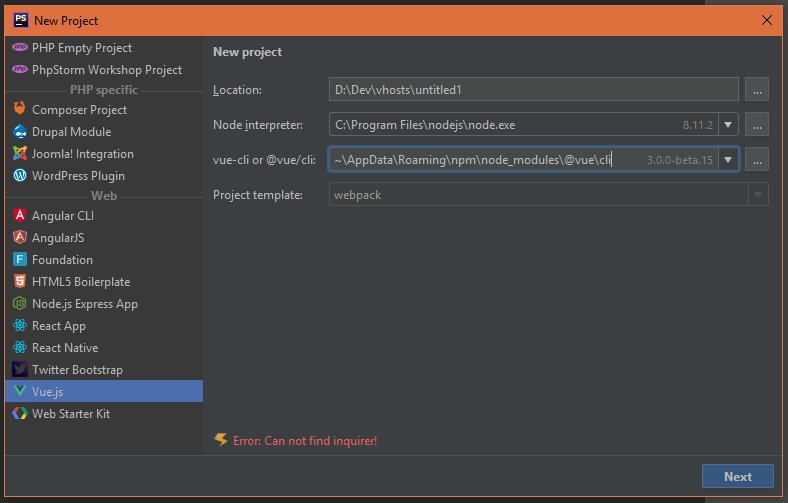Choose React App project type
The image size is (788, 503).
(x=104, y=326)
